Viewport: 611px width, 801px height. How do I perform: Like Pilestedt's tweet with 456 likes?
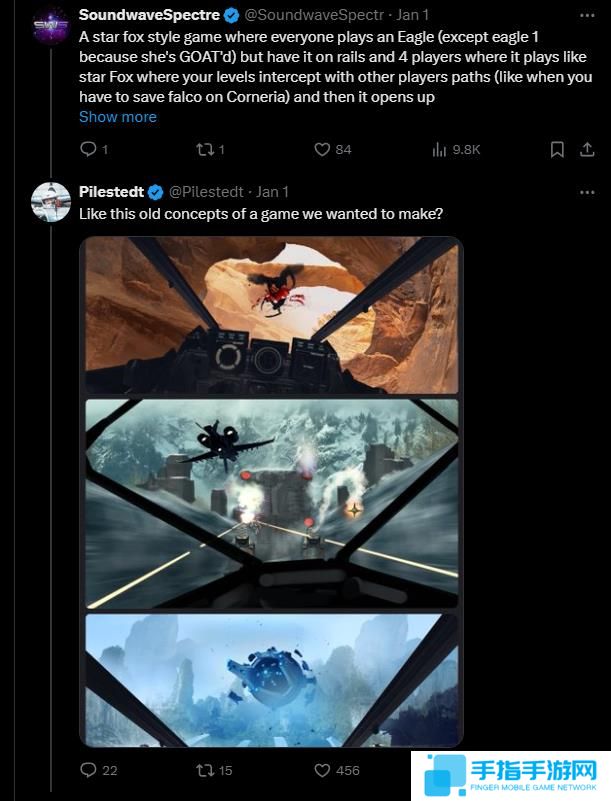pyautogui.click(x=322, y=770)
